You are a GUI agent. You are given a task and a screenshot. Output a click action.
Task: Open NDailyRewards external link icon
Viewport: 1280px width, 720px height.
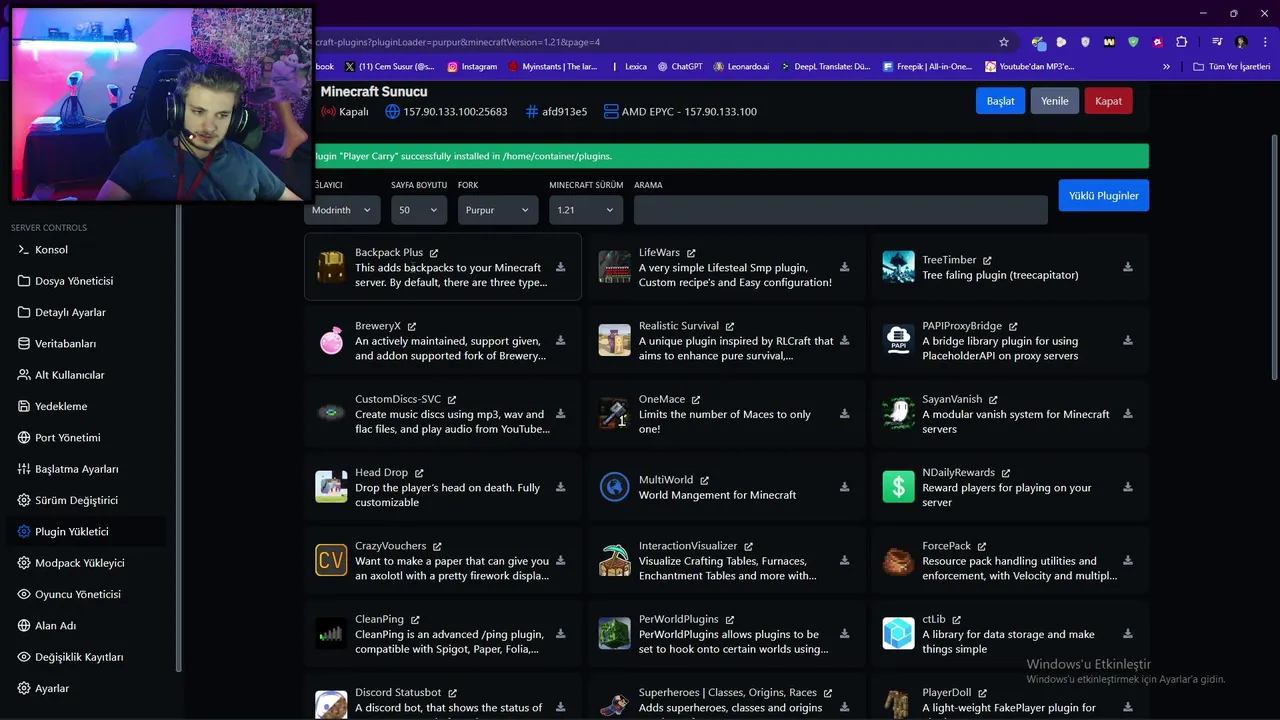pyautogui.click(x=1006, y=473)
